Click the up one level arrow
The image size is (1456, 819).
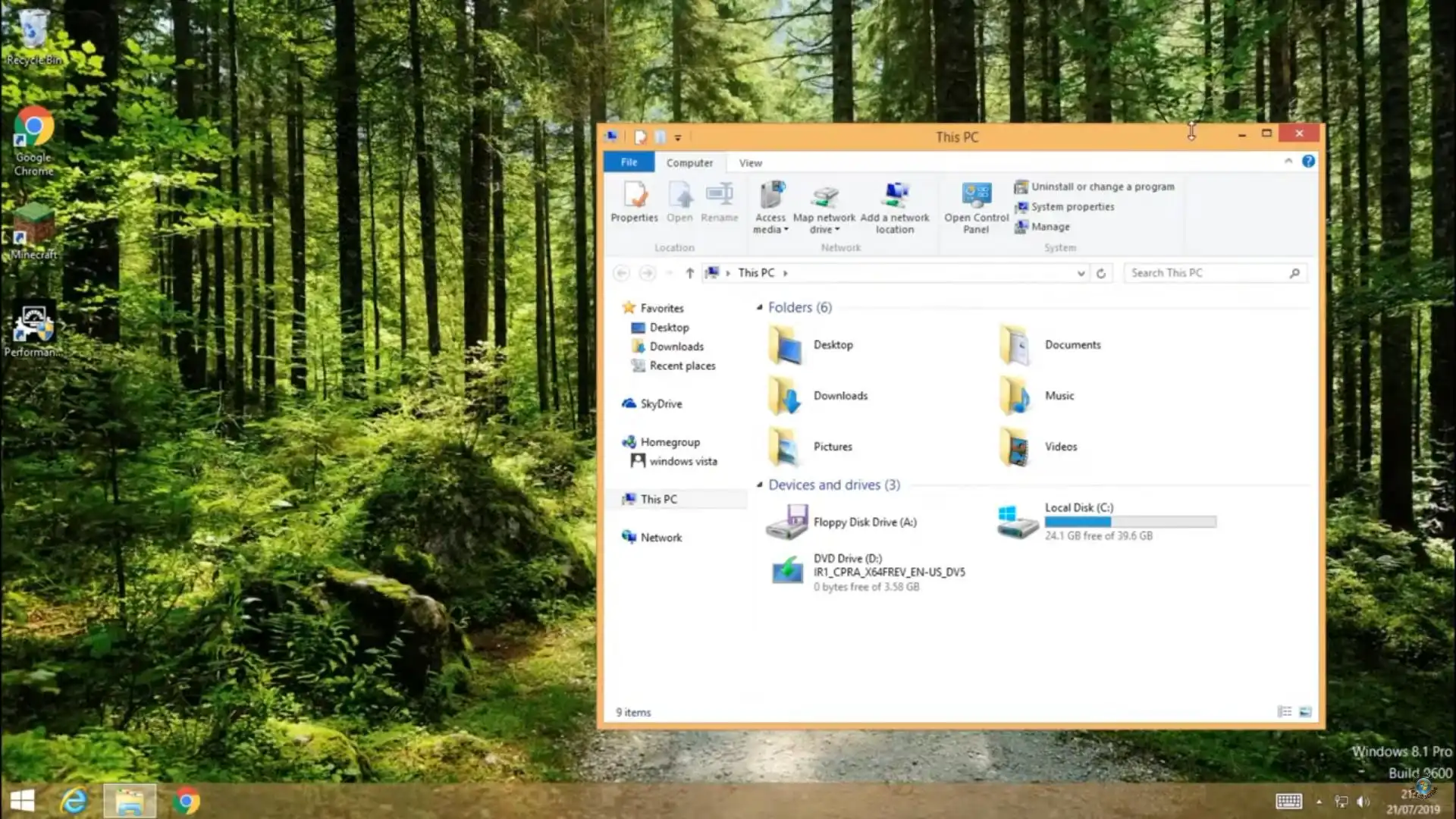pos(689,273)
